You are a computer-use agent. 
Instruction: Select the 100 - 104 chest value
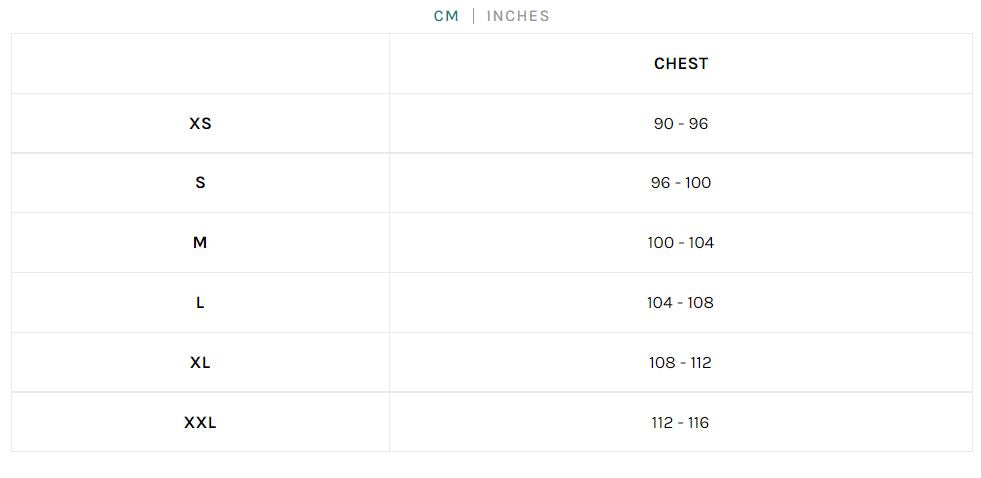681,243
